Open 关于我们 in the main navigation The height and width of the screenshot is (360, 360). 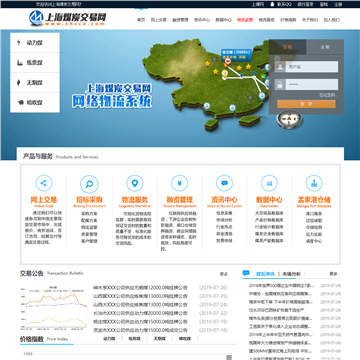pos(310,20)
